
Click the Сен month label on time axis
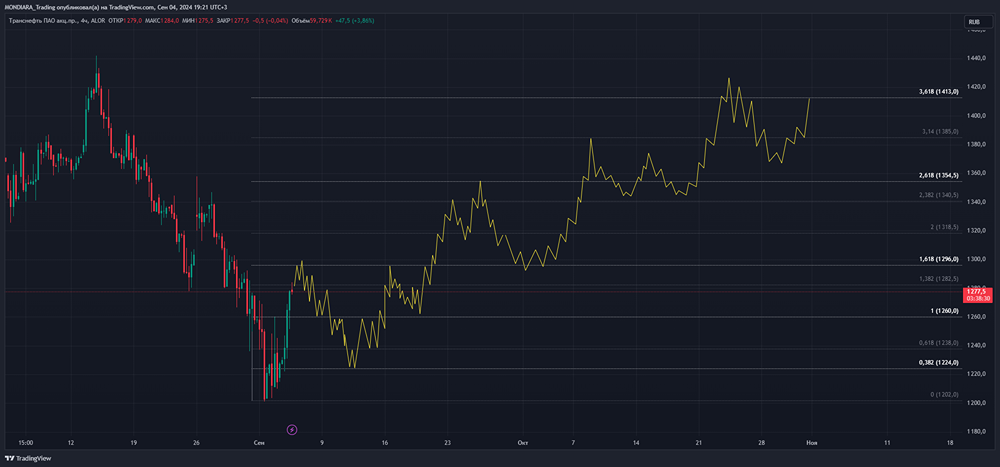coord(259,442)
